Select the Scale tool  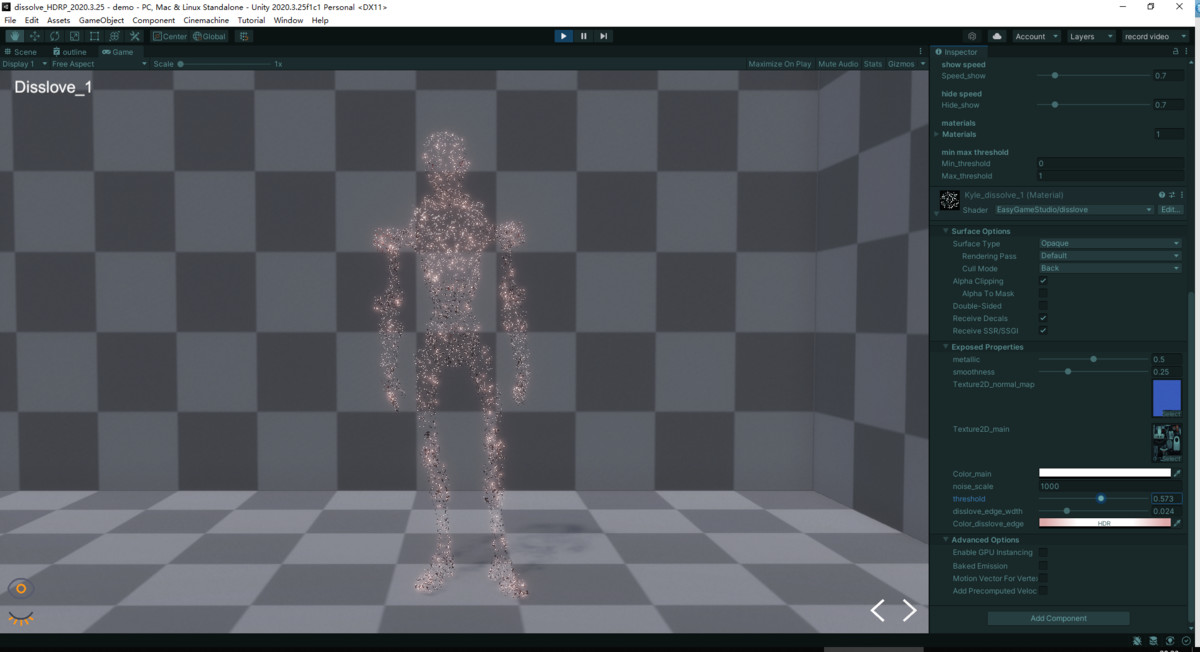(73, 36)
